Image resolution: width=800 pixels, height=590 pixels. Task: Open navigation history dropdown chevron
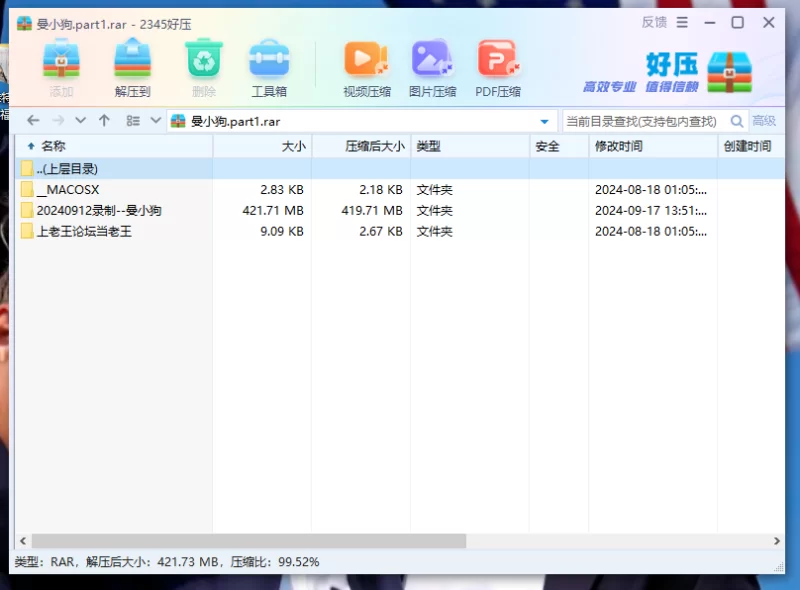pyautogui.click(x=80, y=121)
